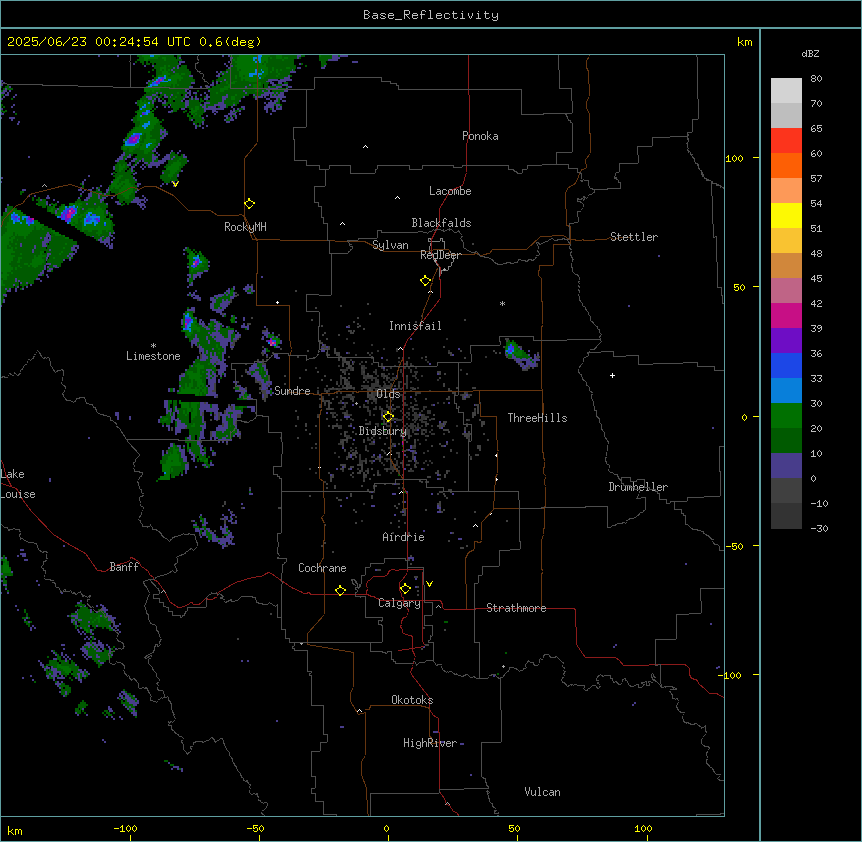Click the Didsbury city label
Viewport: 862px width, 842px height.
pos(383,431)
